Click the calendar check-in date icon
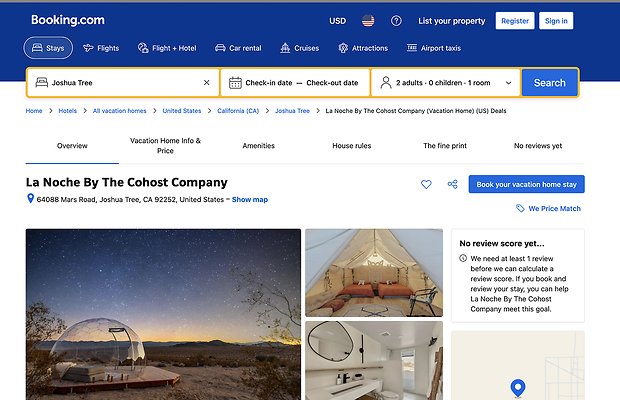Image resolution: width=620 pixels, height=400 pixels. point(235,83)
